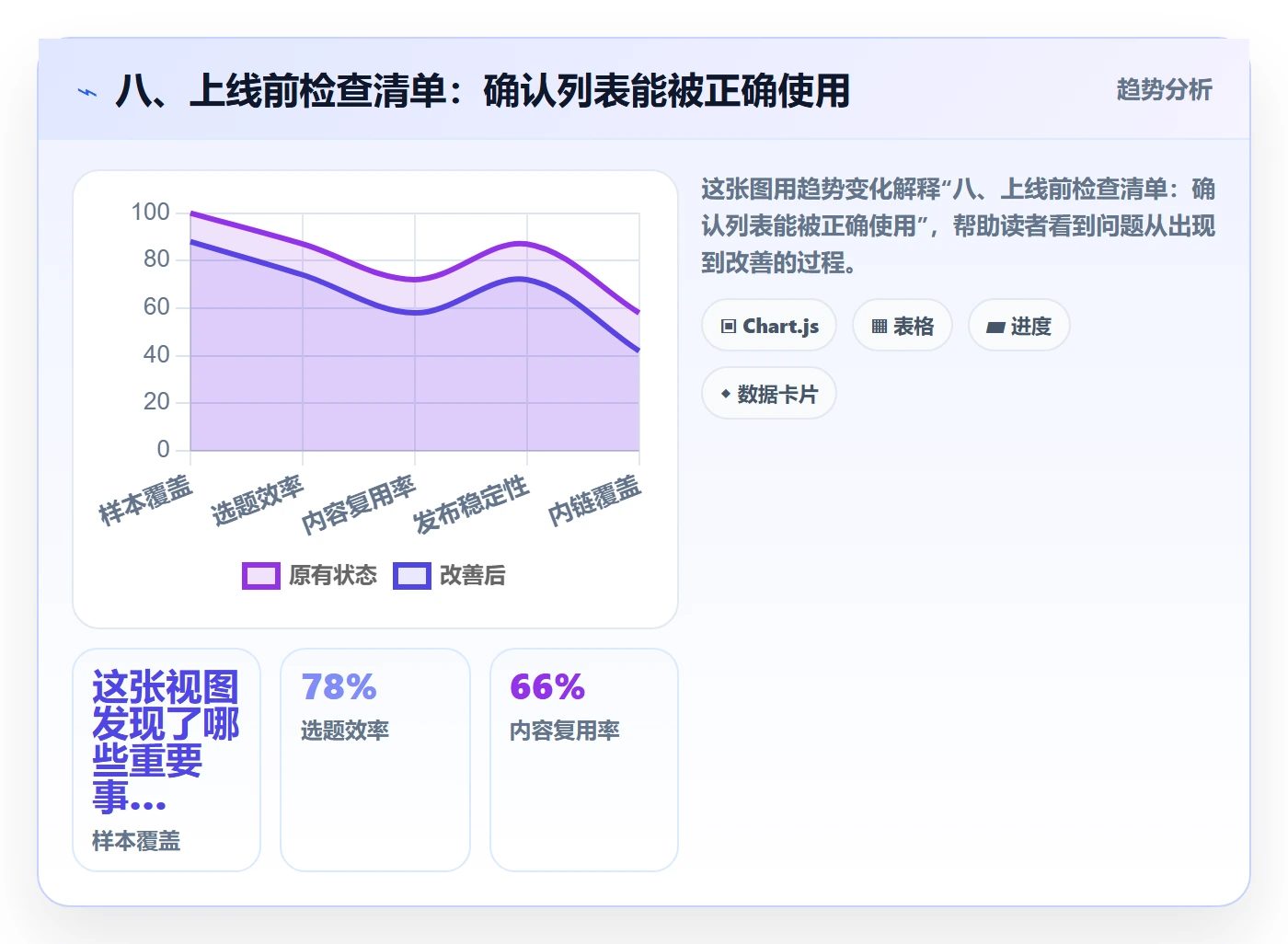Click the square icon in Chart.js chip
The image size is (1288, 944).
tap(729, 326)
